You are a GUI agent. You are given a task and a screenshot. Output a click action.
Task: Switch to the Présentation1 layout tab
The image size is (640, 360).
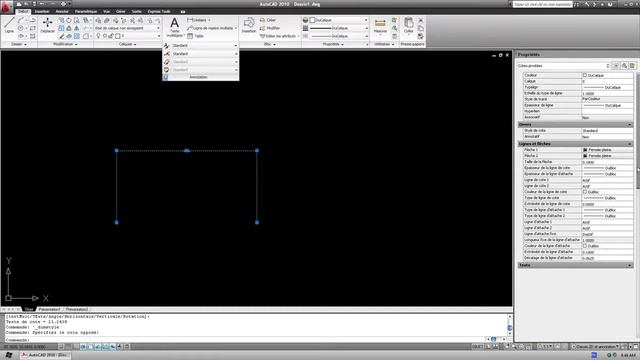point(49,309)
